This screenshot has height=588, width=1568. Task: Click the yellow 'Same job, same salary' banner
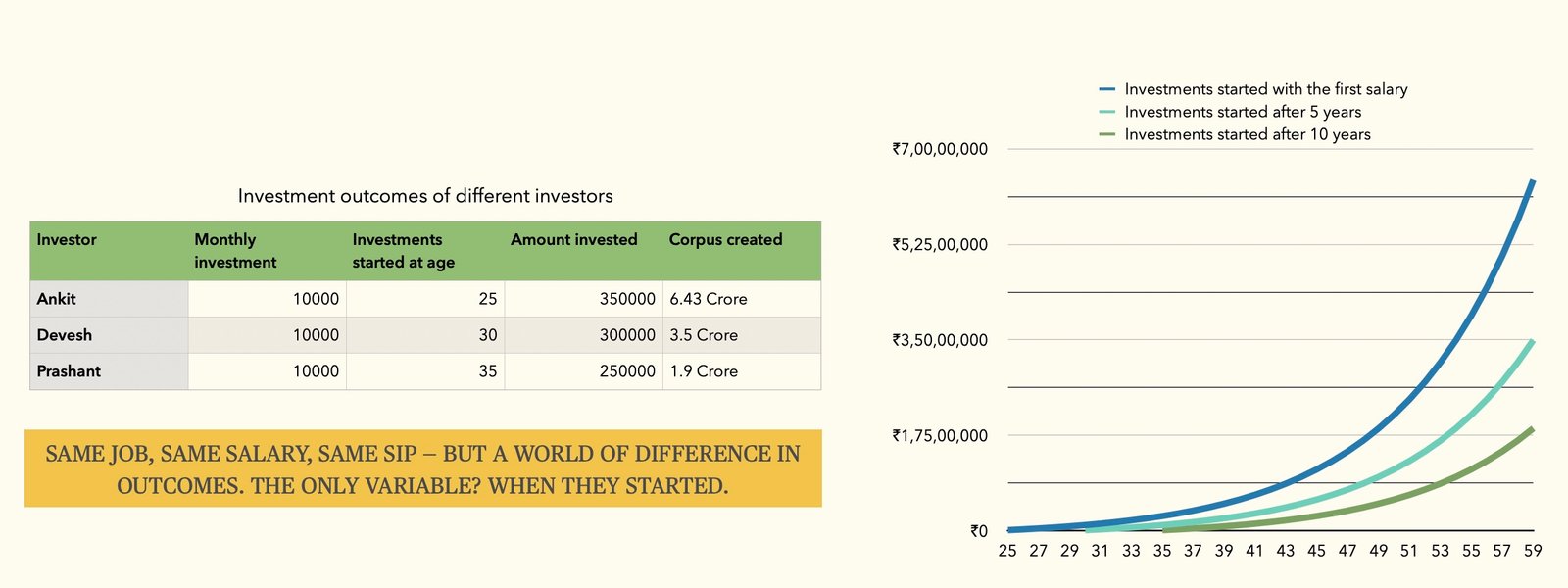click(422, 468)
